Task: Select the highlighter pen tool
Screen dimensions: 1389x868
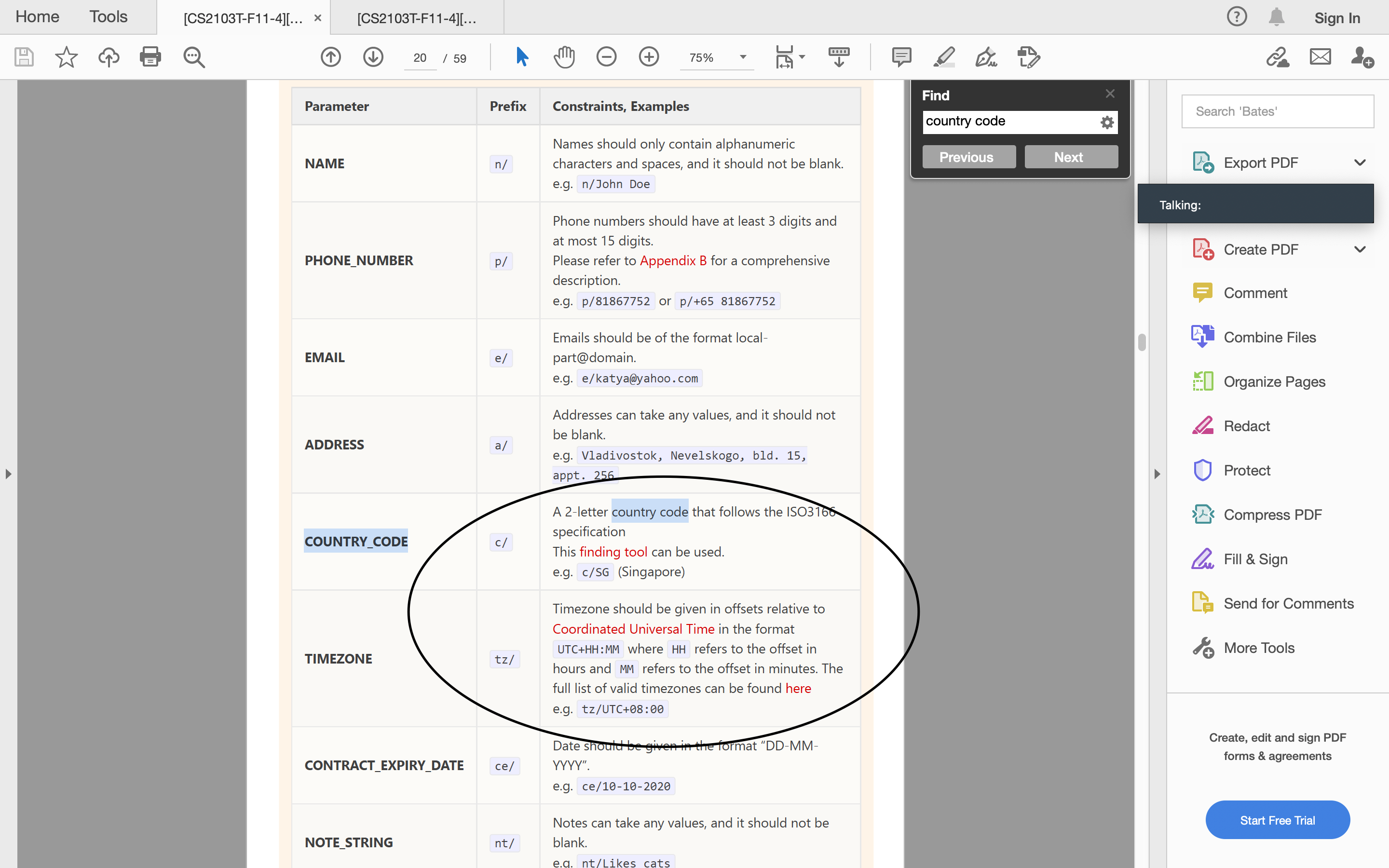Action: [x=943, y=57]
